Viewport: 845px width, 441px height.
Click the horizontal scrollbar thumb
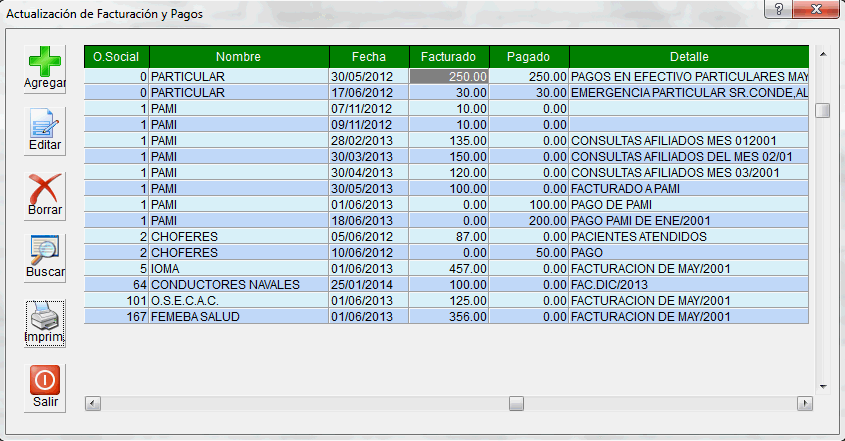pos(516,403)
